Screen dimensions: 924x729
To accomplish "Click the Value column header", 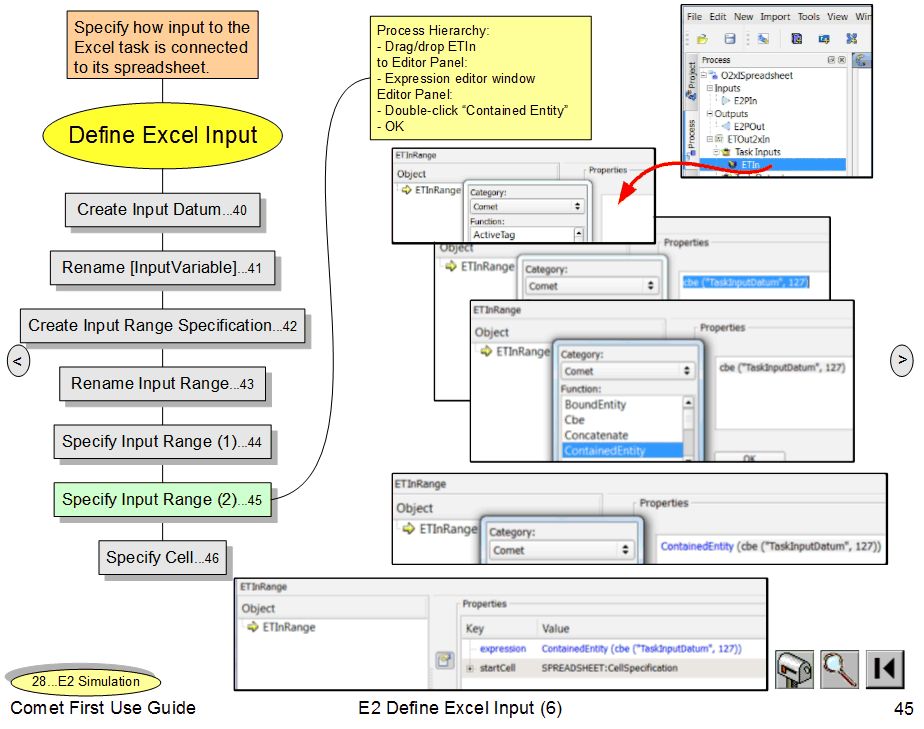I will click(556, 628).
